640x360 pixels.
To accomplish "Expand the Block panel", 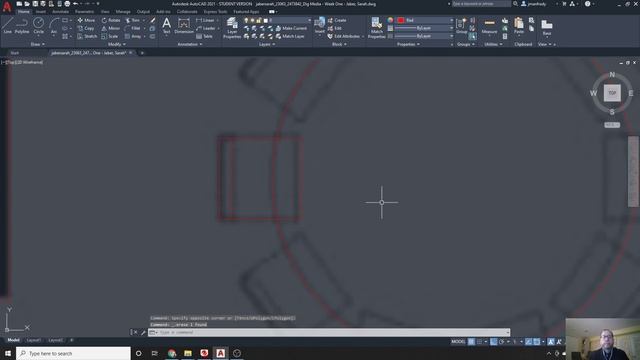I will coord(339,44).
